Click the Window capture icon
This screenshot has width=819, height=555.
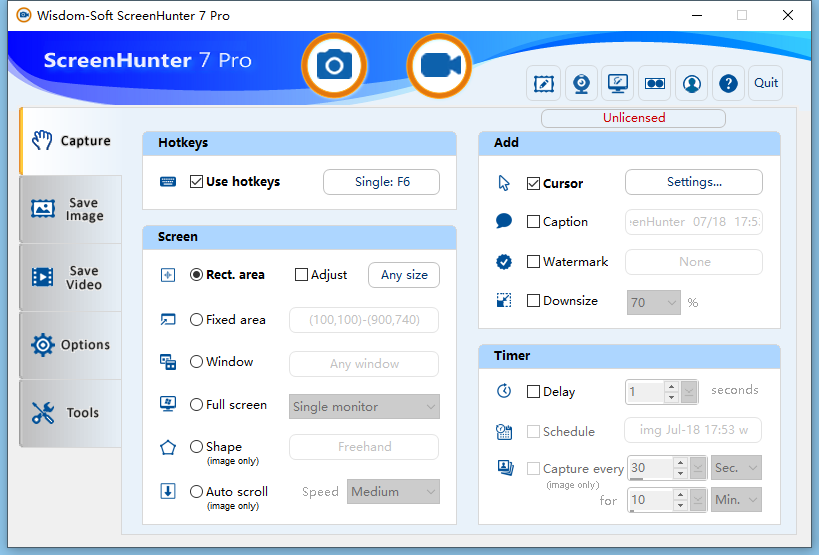click(168, 362)
